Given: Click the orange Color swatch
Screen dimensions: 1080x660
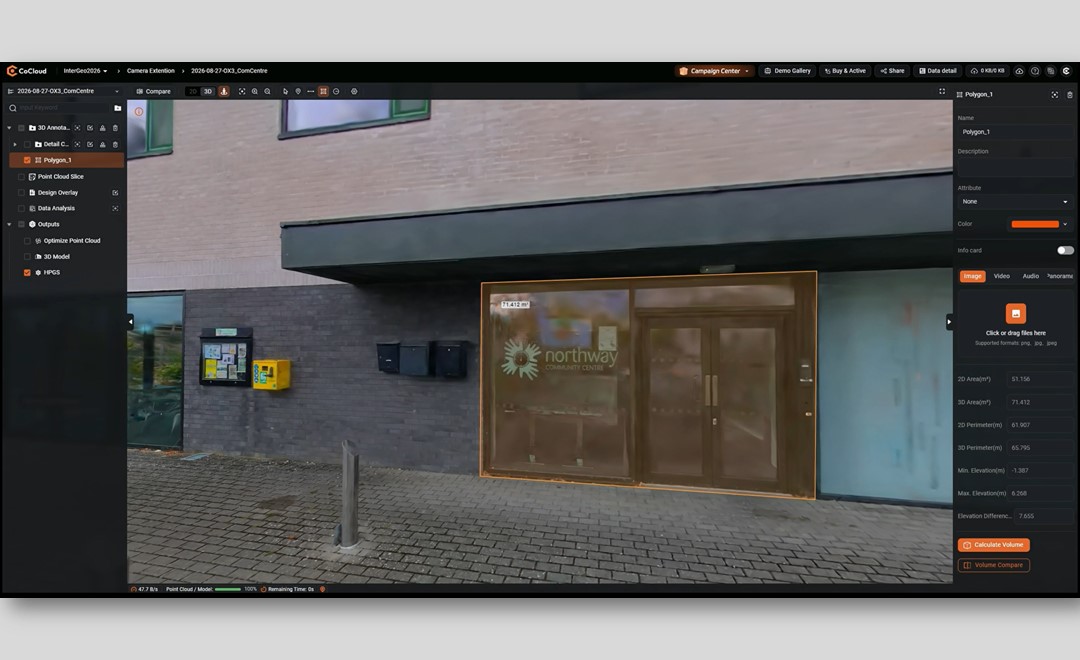Looking at the screenshot, I should click(x=1035, y=224).
